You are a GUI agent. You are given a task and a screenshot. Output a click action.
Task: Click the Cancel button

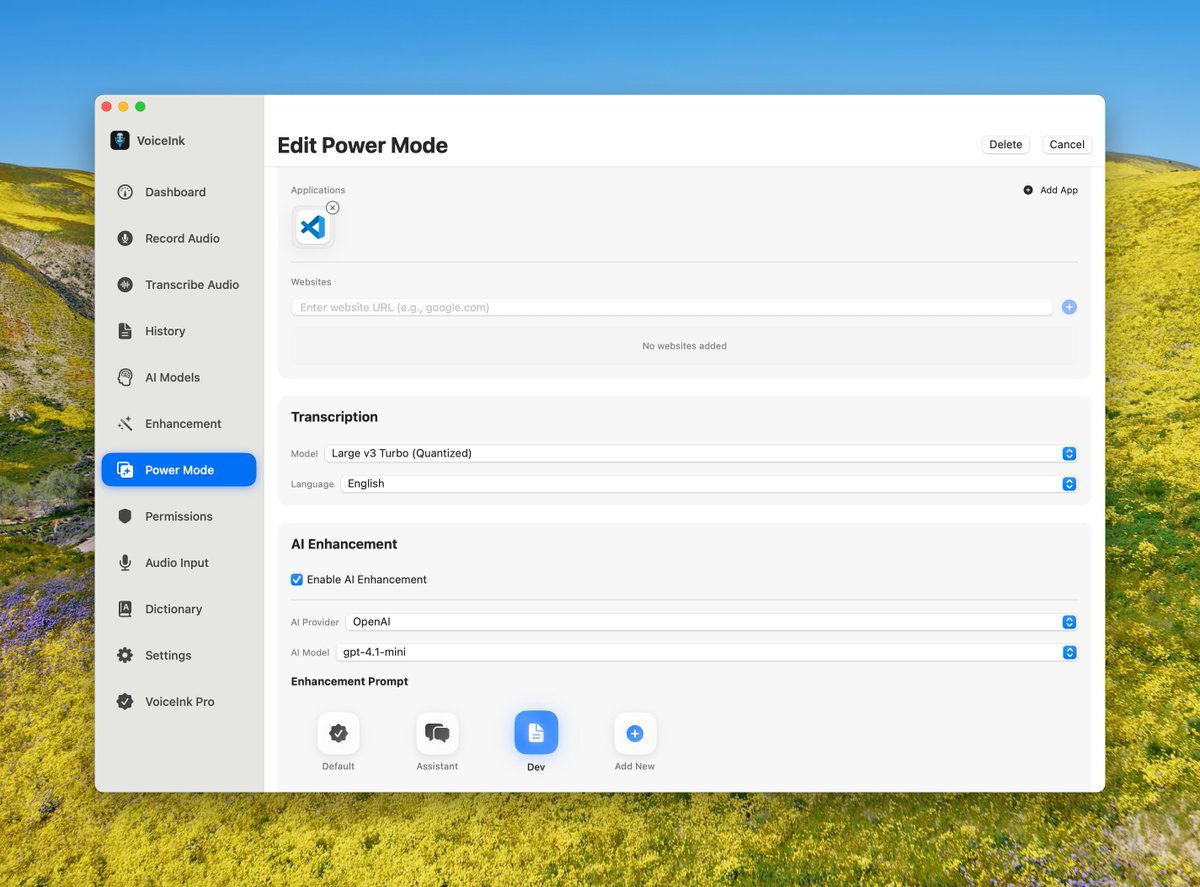pos(1067,145)
